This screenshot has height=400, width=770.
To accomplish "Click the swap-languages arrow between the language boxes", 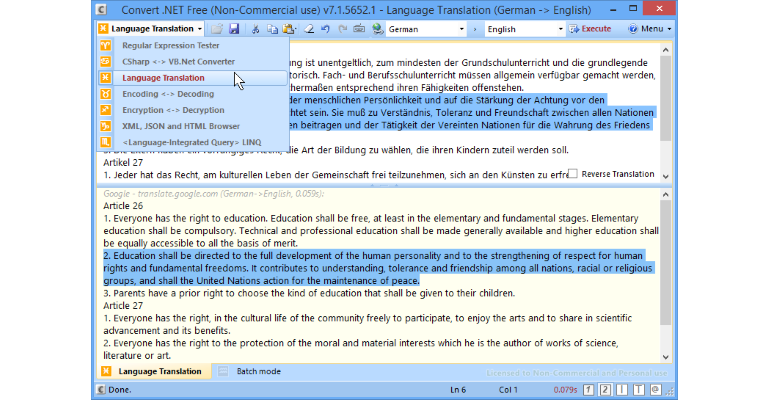I will [x=475, y=29].
